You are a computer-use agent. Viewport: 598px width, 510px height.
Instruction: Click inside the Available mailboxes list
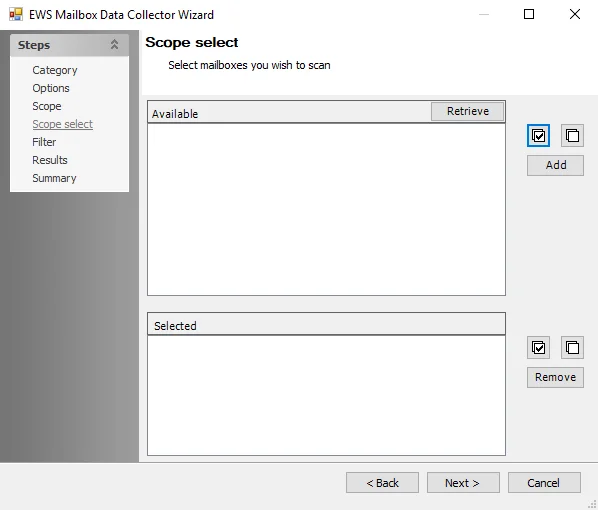pyautogui.click(x=326, y=209)
